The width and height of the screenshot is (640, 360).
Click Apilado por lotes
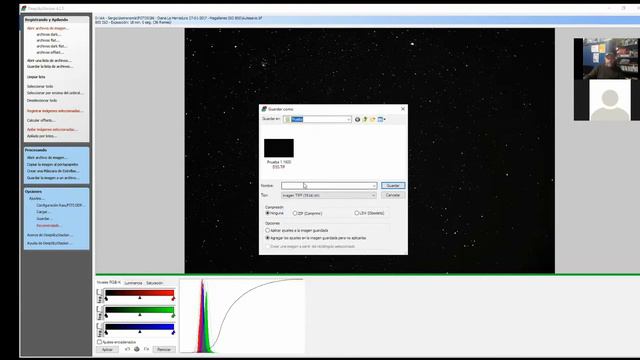(42, 136)
